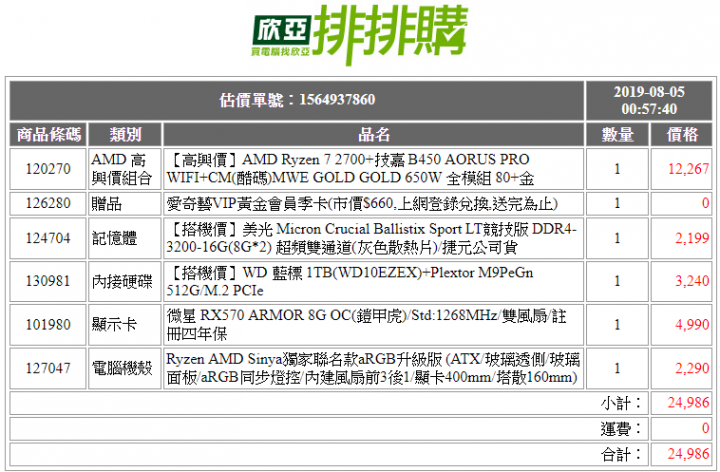Click the 數量 column header
The width and height of the screenshot is (720, 472).
pyautogui.click(x=617, y=135)
